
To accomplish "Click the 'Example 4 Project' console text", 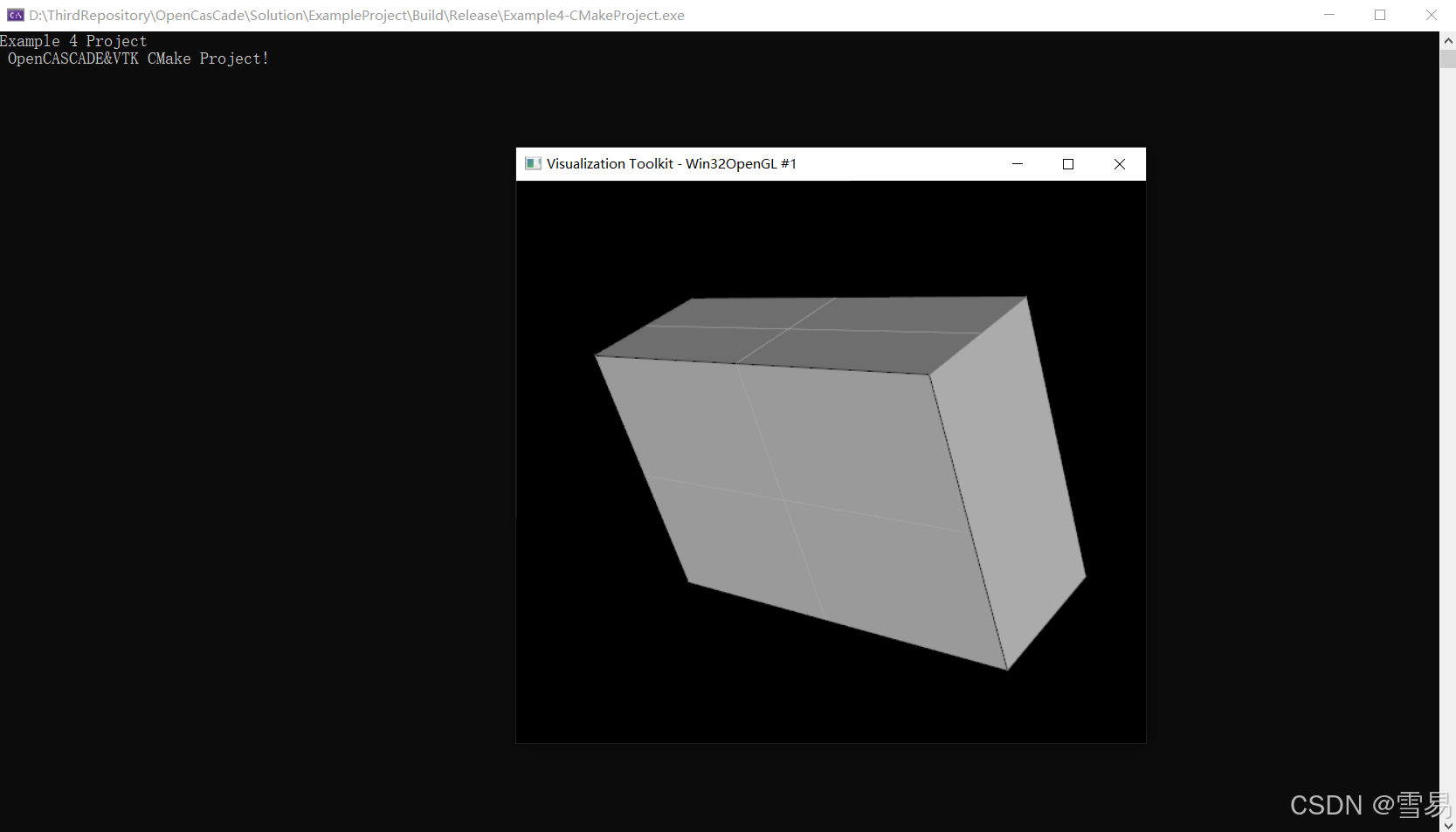I will click(x=73, y=40).
